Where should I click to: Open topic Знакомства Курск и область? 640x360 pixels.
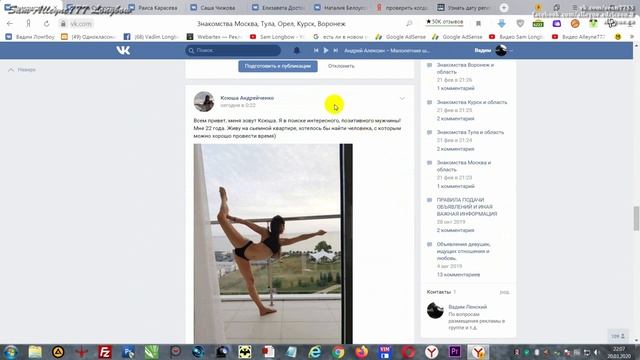(472, 102)
